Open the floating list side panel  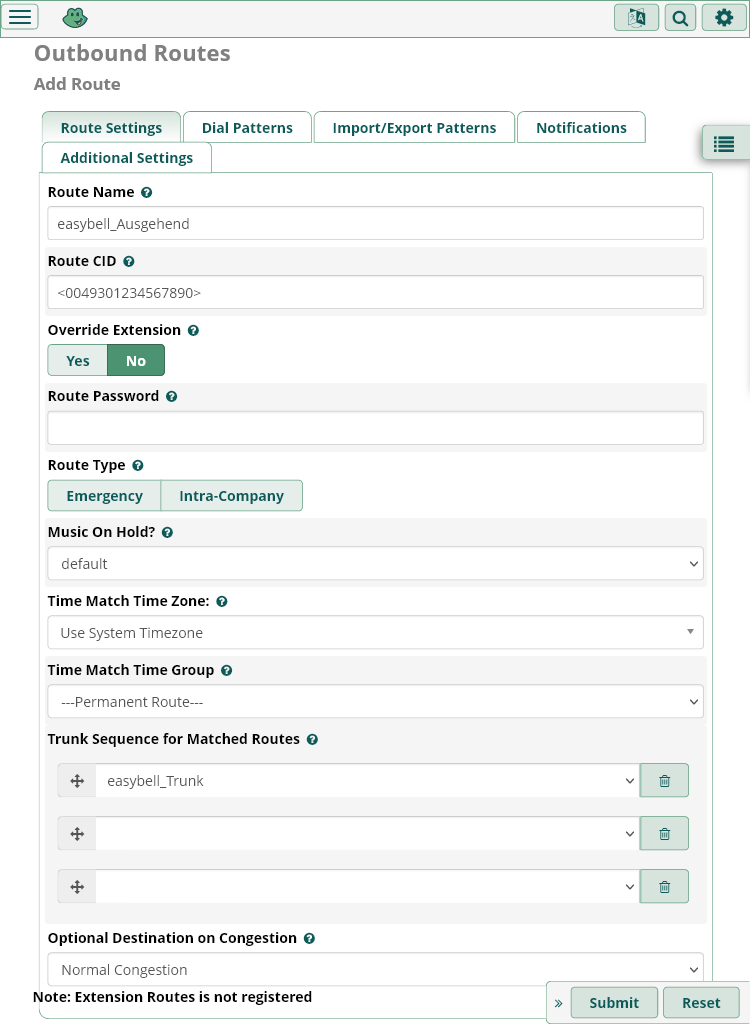coord(724,144)
